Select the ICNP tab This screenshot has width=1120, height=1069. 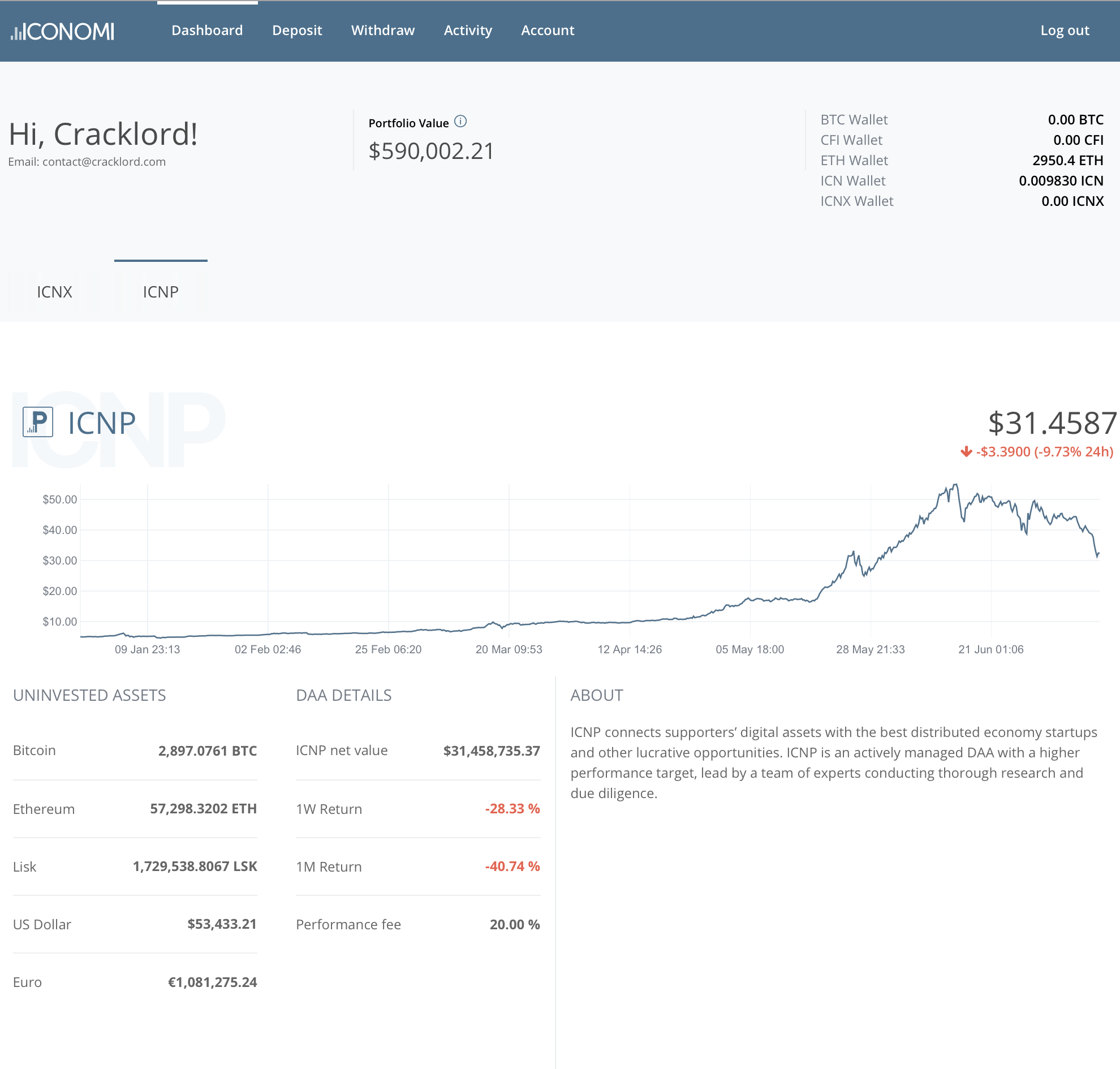(161, 292)
